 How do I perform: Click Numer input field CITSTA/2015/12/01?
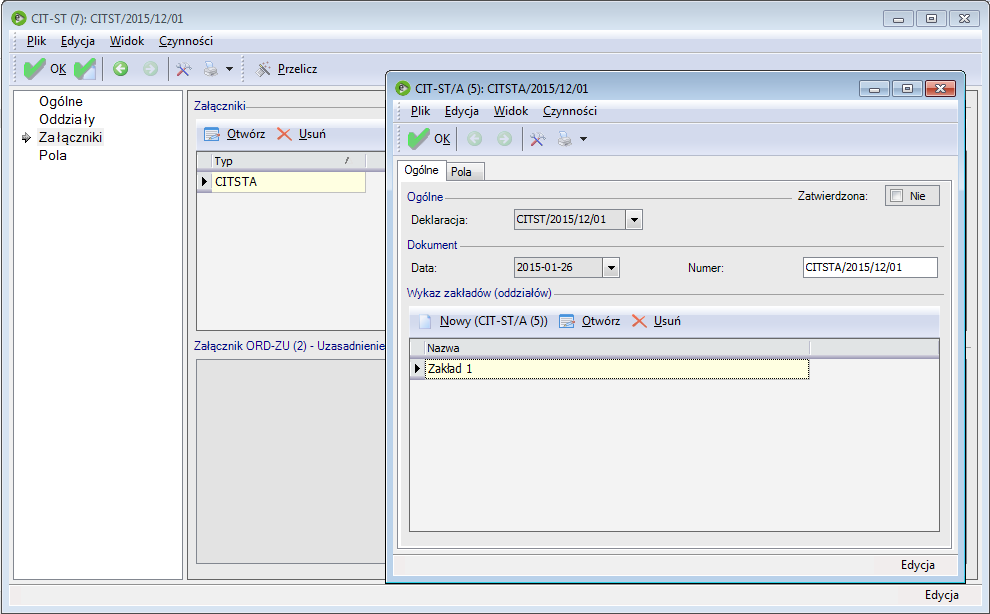870,267
